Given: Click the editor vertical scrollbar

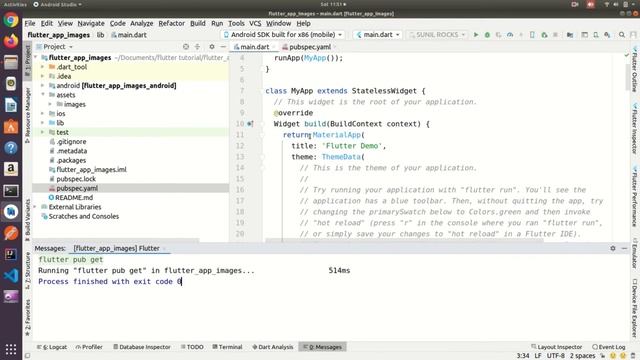Looking at the screenshot, I should [x=627, y=78].
